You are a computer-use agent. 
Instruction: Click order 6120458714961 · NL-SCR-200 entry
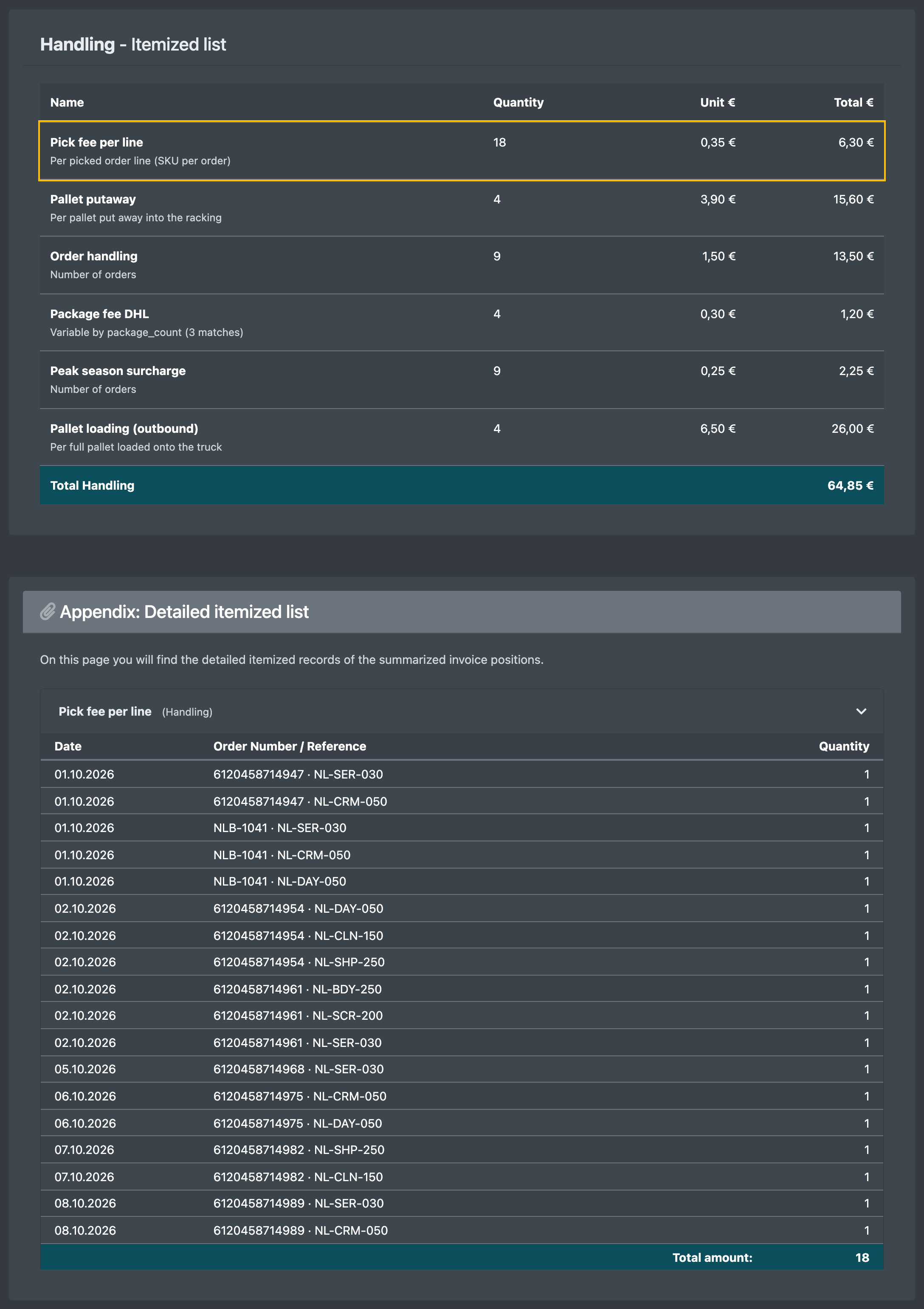pyautogui.click(x=298, y=1016)
